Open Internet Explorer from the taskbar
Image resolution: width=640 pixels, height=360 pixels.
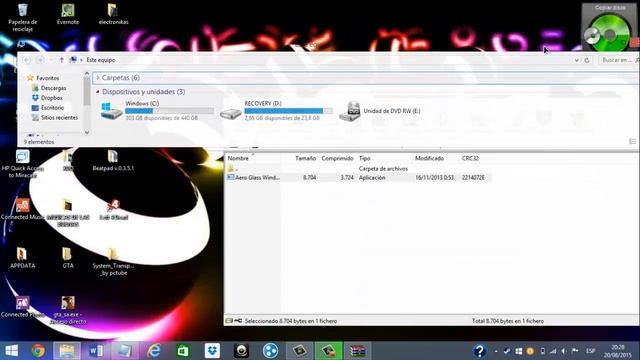click(154, 351)
